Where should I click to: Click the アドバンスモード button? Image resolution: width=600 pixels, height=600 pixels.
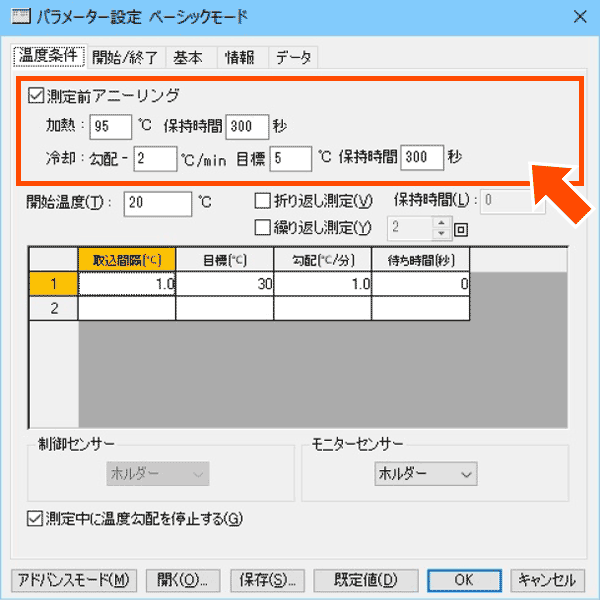pyautogui.click(x=72, y=579)
